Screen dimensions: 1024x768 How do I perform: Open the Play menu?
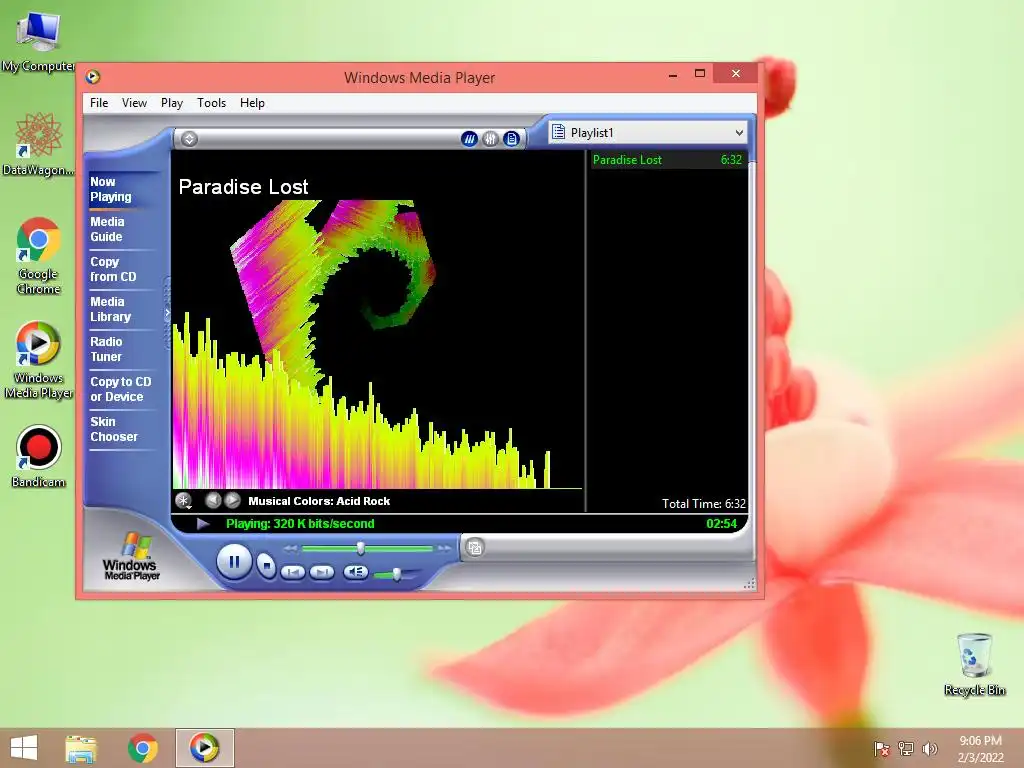point(172,103)
